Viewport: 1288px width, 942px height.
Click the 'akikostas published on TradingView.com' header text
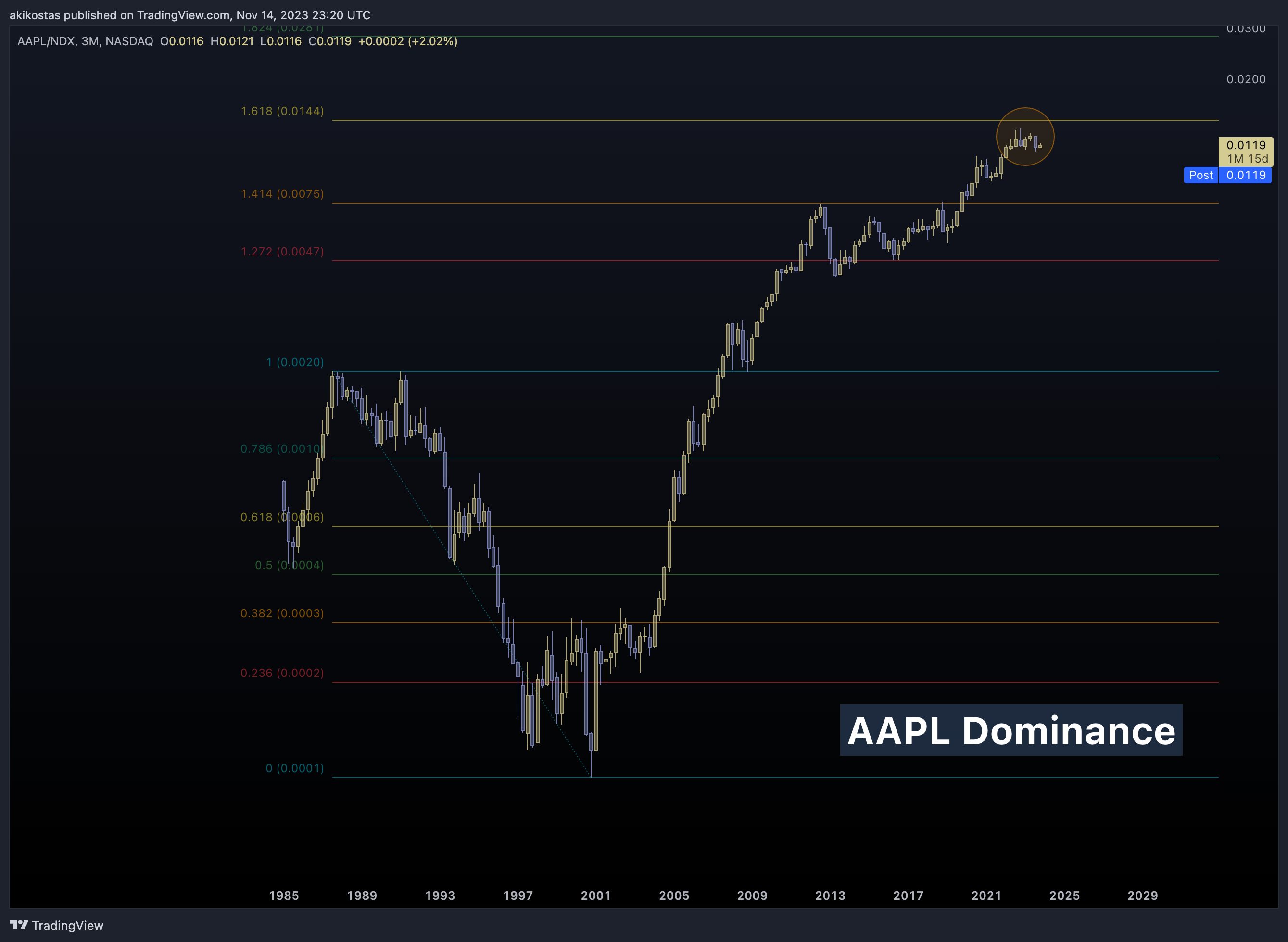click(x=120, y=15)
